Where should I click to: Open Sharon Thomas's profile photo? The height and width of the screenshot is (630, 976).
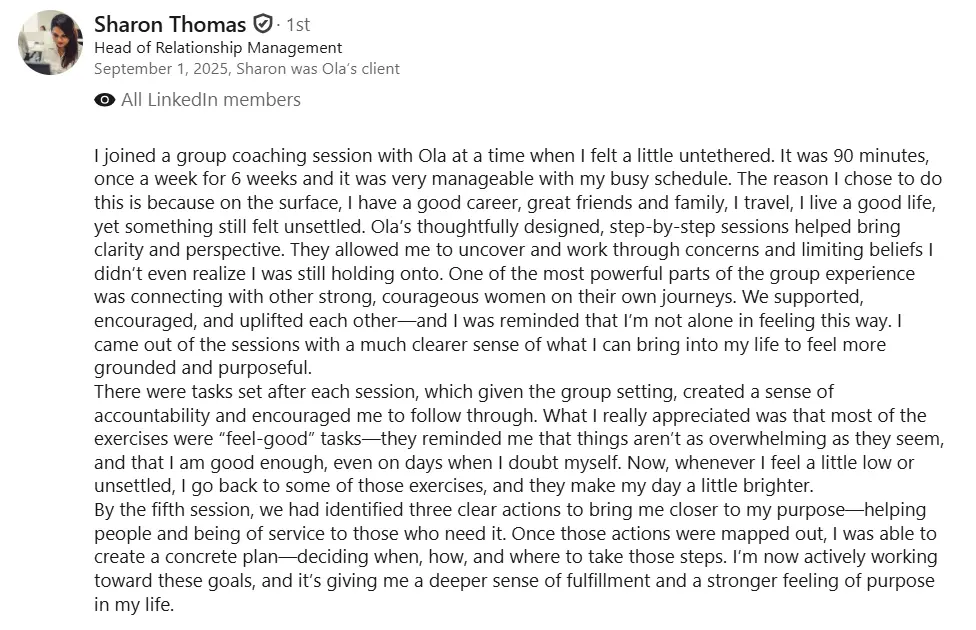[50, 42]
